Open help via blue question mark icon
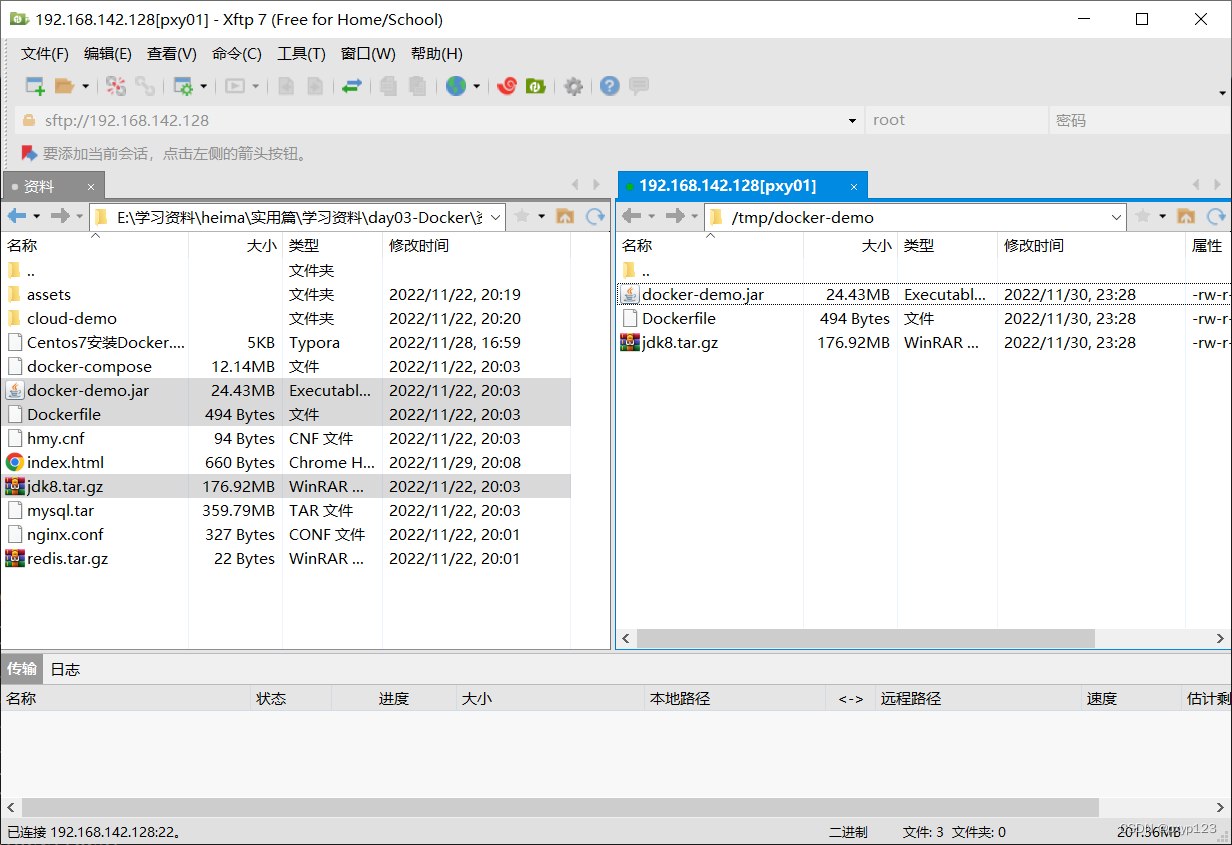 (x=610, y=86)
